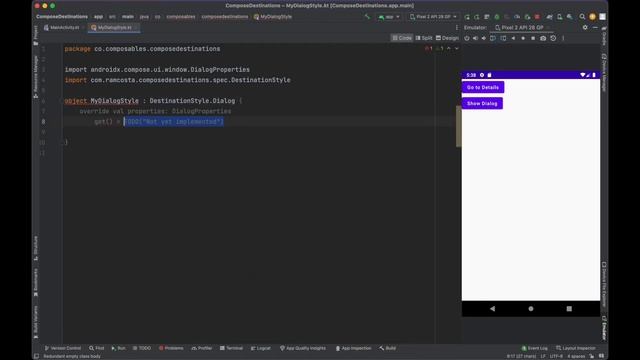
Task: Open the emulator panel settings gear
Action: click(585, 27)
